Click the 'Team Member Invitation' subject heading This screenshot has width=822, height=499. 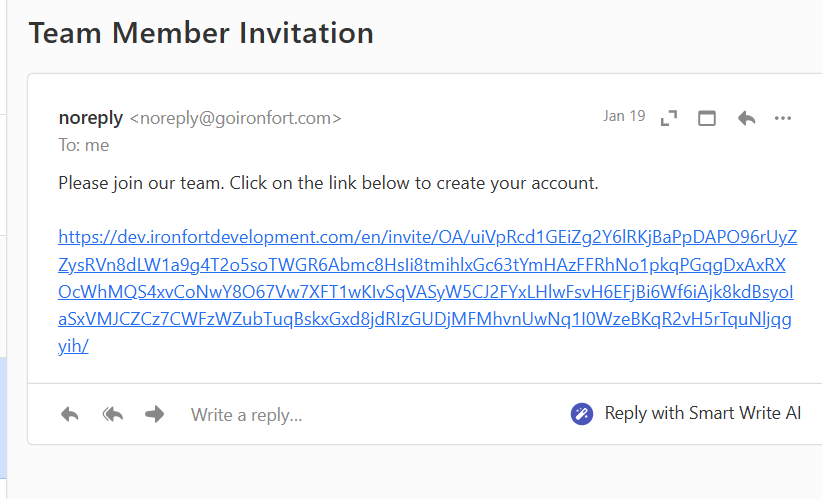point(201,33)
